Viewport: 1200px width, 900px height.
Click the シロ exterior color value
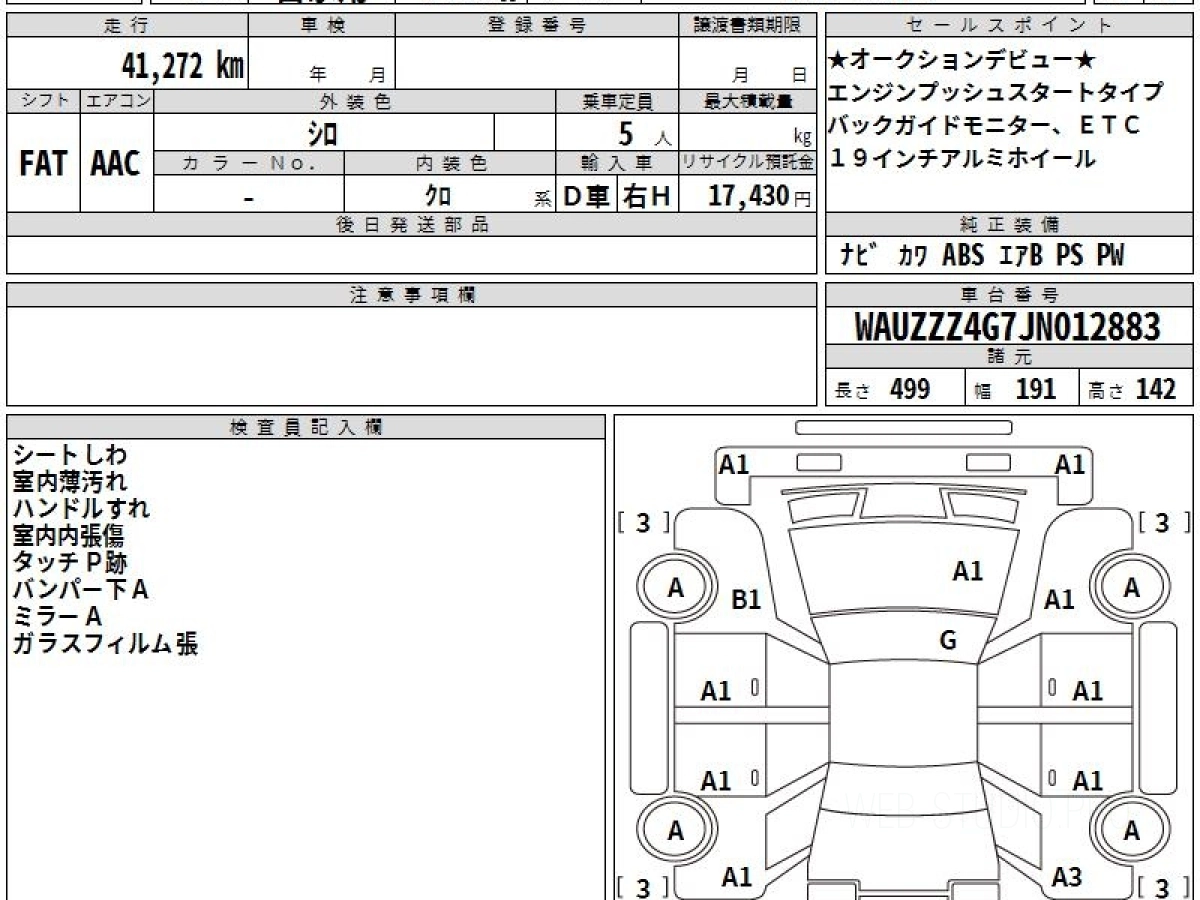point(322,132)
